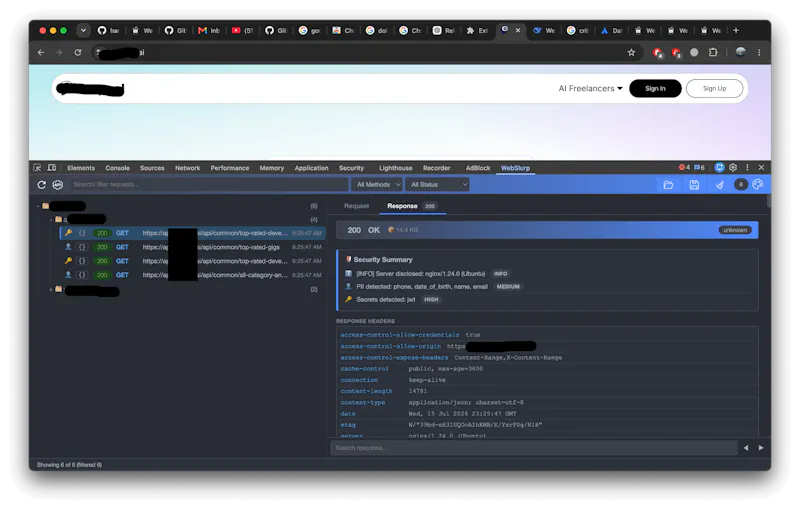Open the All Status dropdown

point(438,185)
